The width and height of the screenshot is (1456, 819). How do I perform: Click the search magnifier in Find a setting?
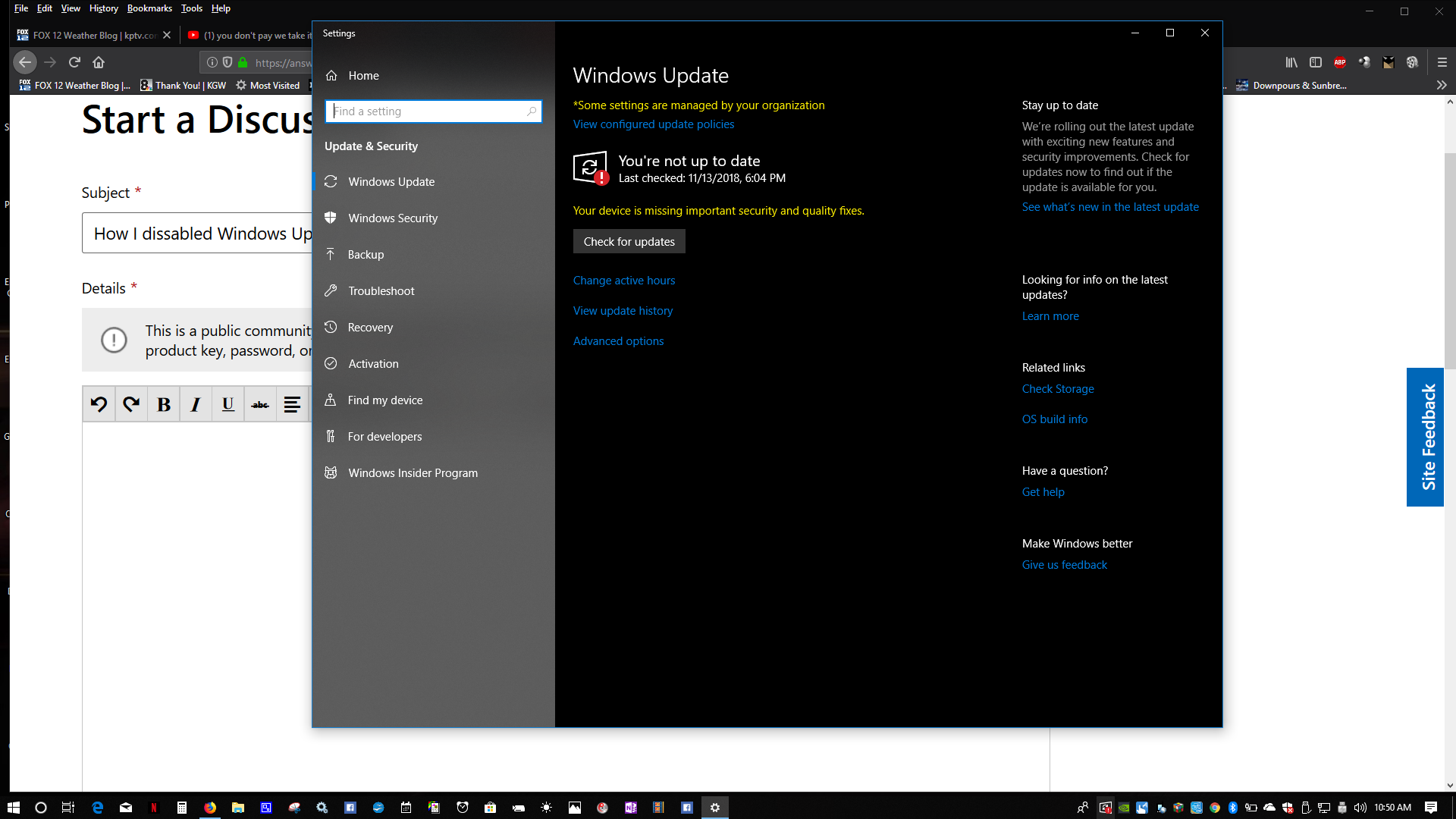coord(532,111)
